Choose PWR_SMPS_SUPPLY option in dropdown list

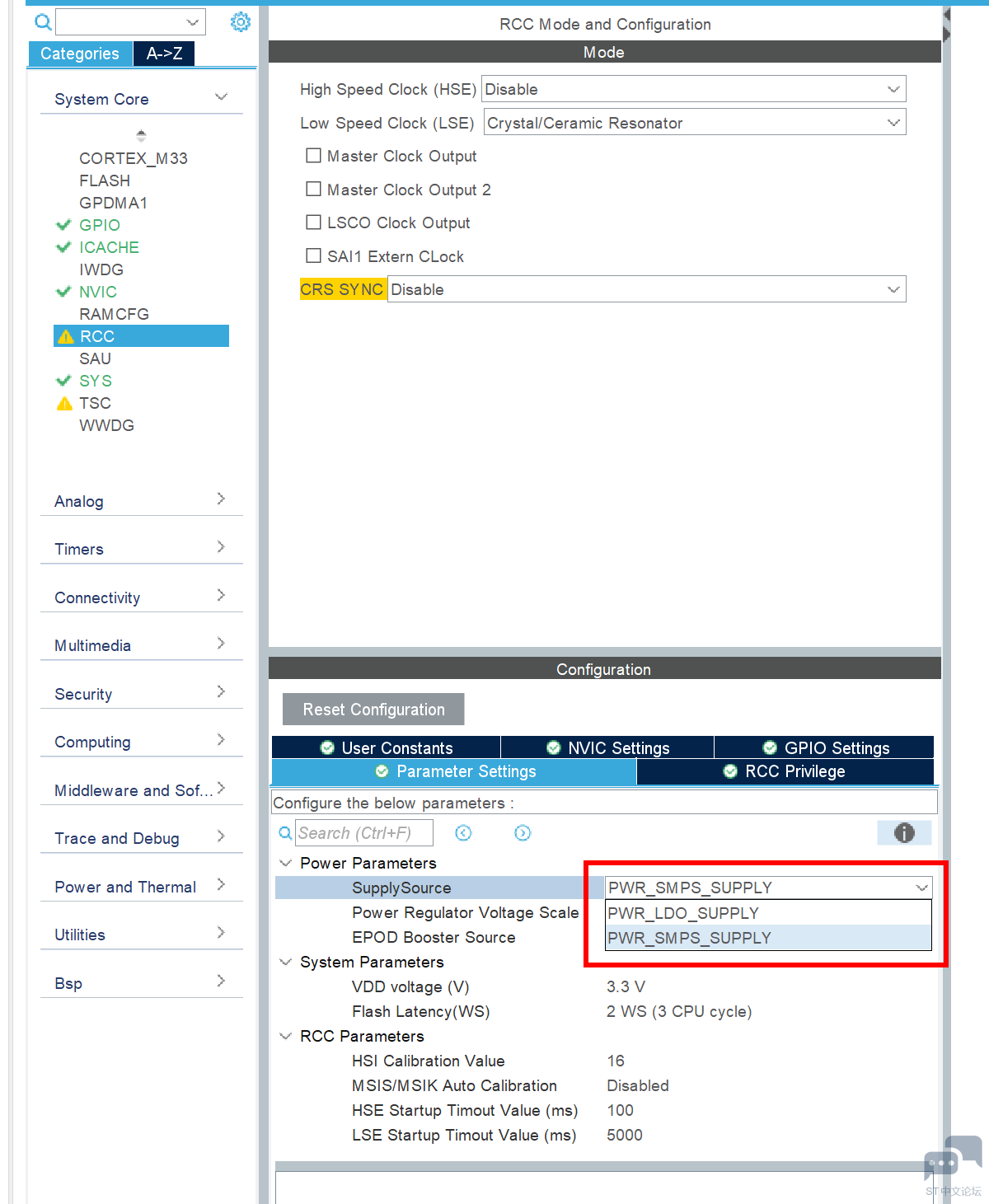click(768, 938)
